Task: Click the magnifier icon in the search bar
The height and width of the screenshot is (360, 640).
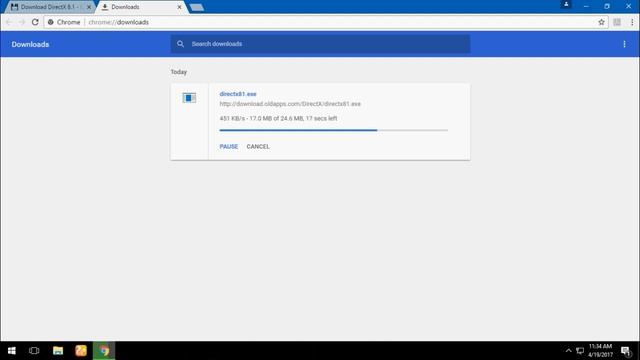Action: coord(180,44)
